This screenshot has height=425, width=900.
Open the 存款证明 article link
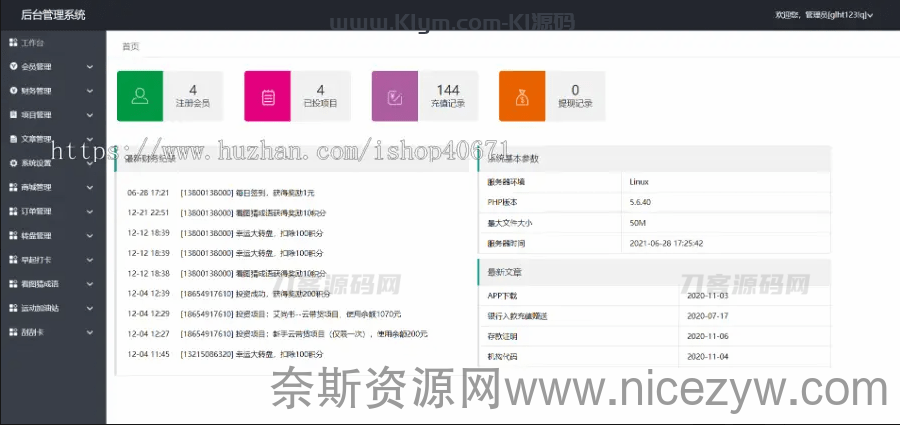tap(502, 336)
